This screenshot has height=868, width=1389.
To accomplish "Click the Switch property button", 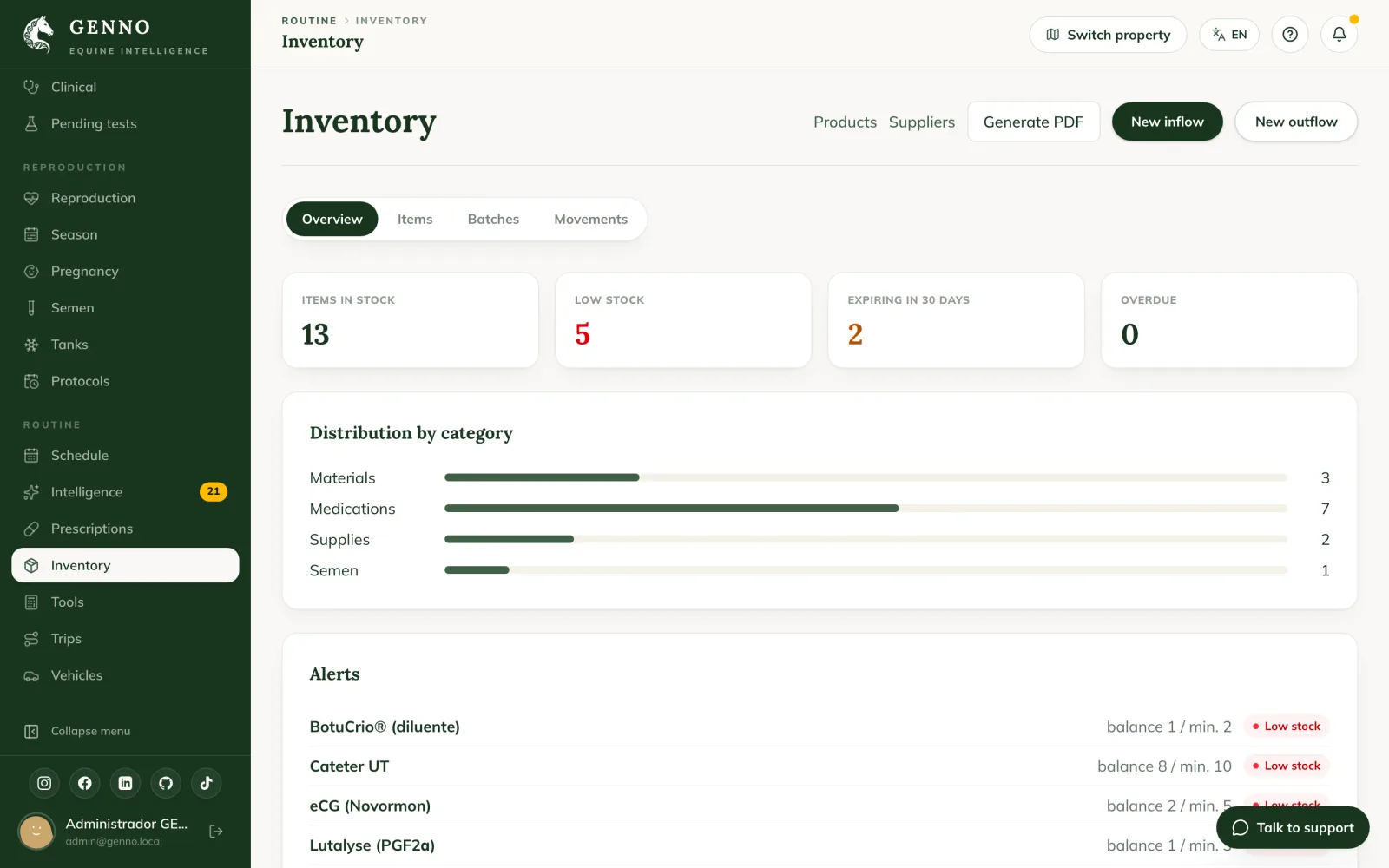I will click(1108, 35).
